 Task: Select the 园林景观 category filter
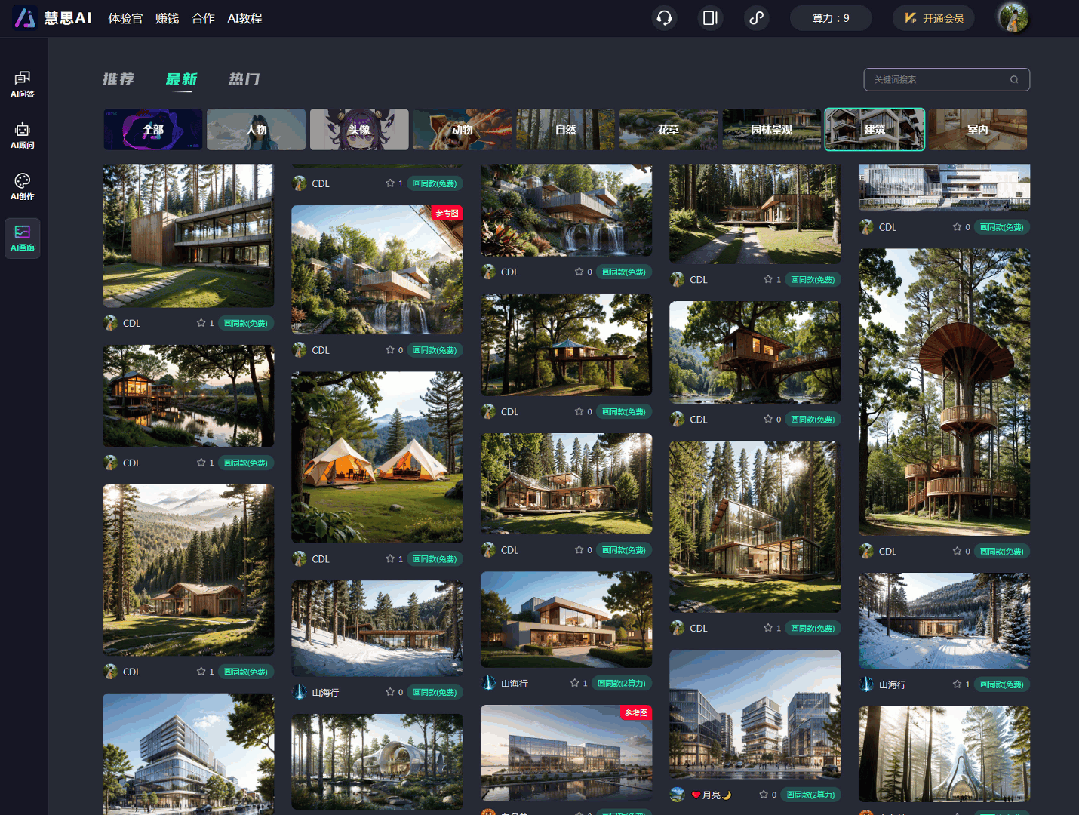(x=771, y=130)
